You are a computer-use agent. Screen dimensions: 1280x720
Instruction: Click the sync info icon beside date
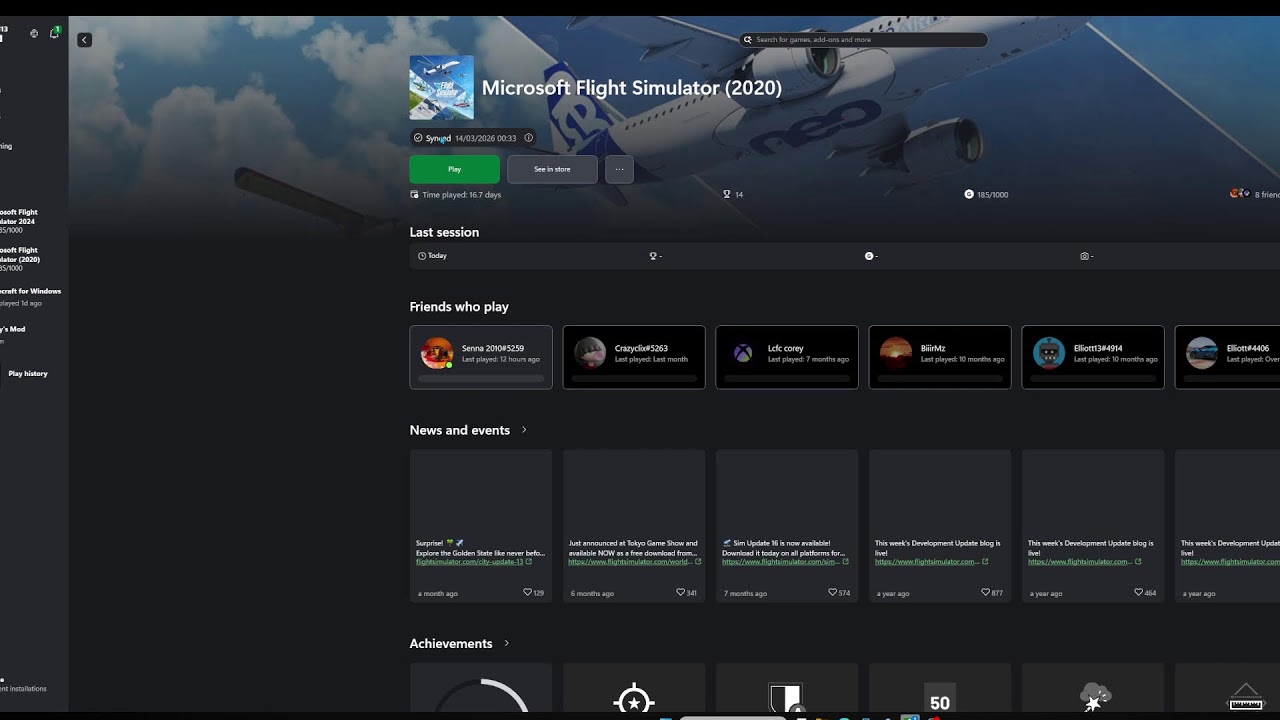(529, 138)
